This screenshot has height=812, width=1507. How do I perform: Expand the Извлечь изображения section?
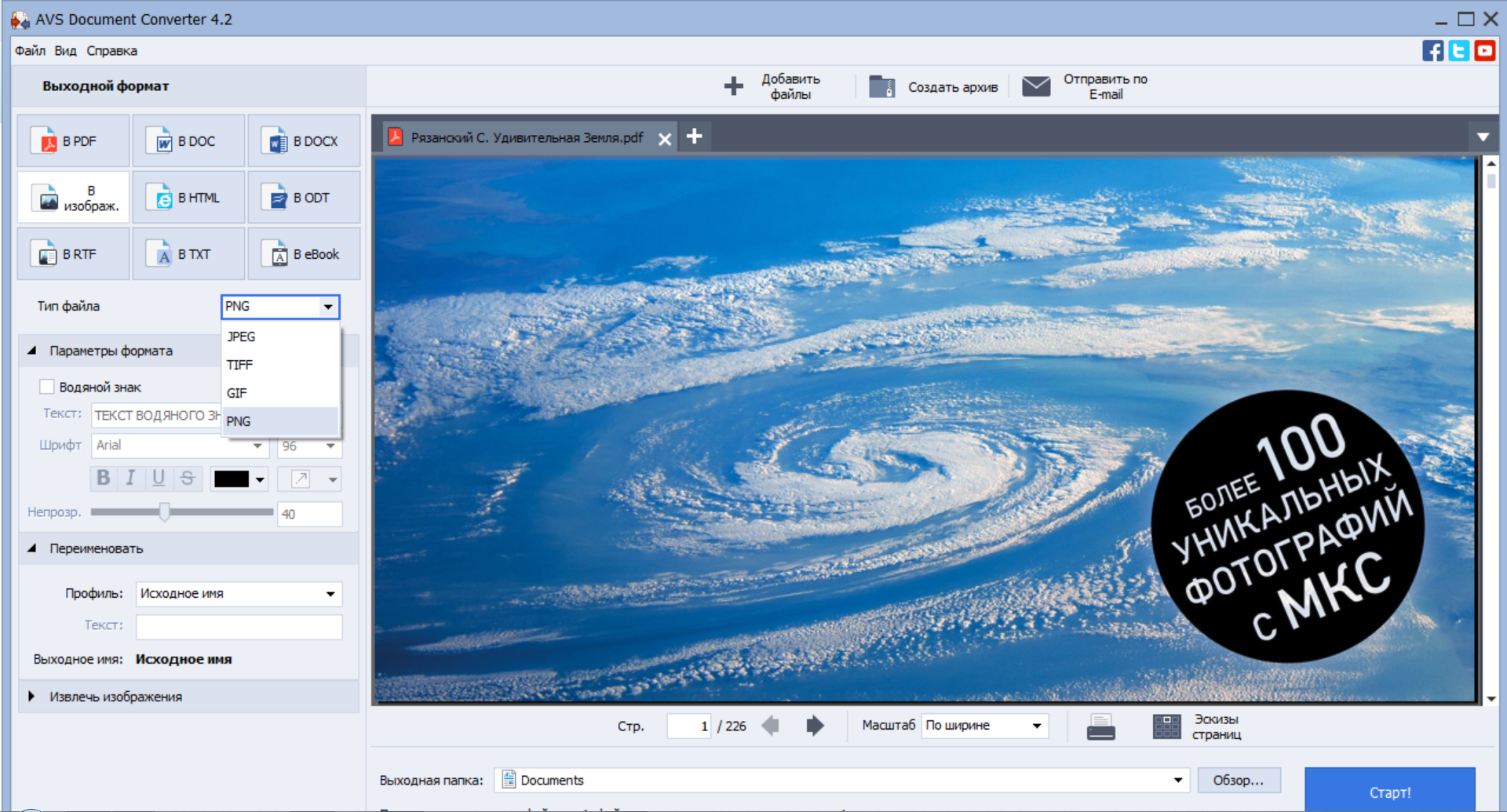click(32, 697)
